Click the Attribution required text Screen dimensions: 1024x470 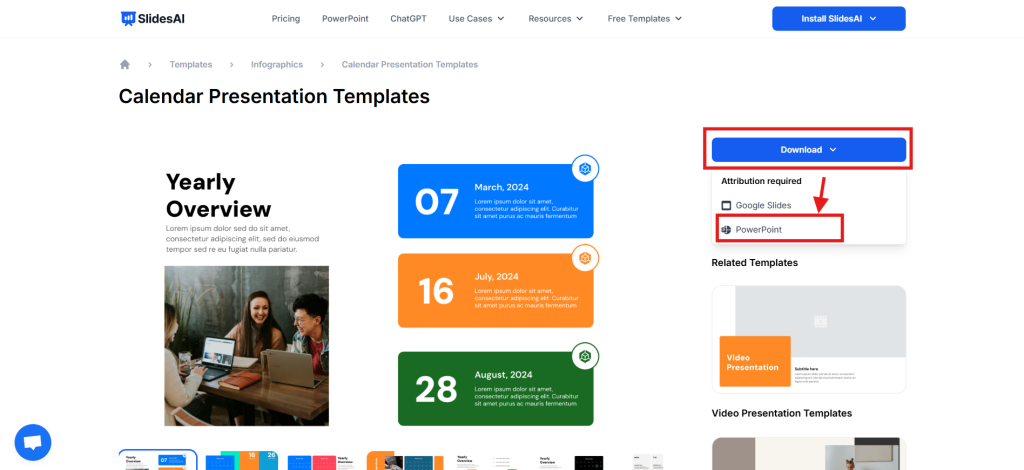tap(761, 181)
